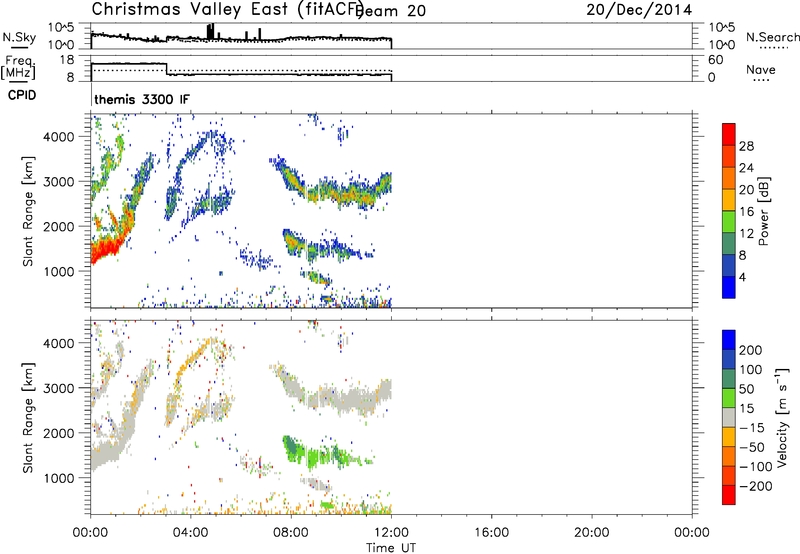Click the frequency step-down in Freq panel
800x554 pixels.
tap(167, 69)
